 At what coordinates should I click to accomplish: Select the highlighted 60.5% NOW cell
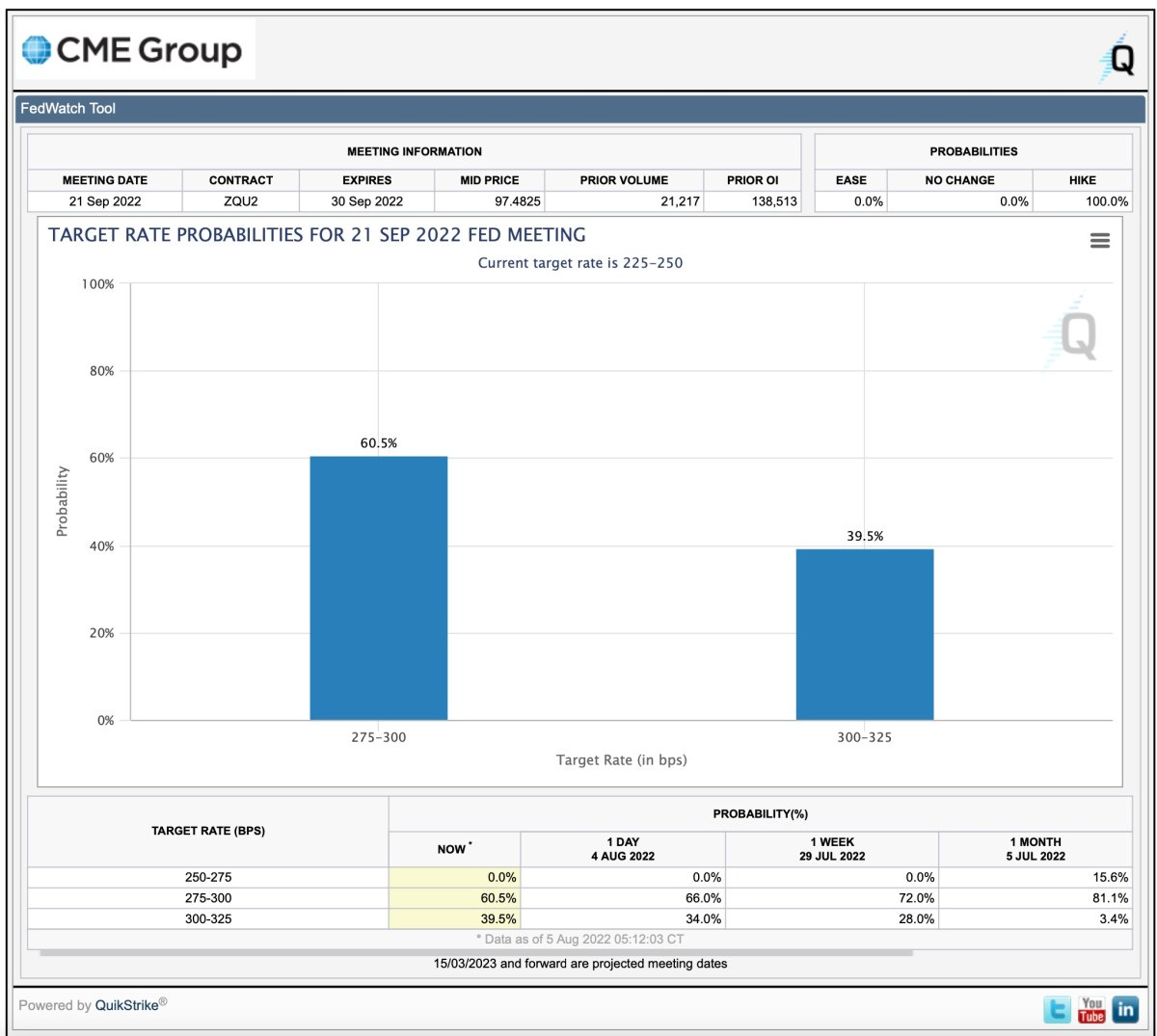[x=454, y=898]
